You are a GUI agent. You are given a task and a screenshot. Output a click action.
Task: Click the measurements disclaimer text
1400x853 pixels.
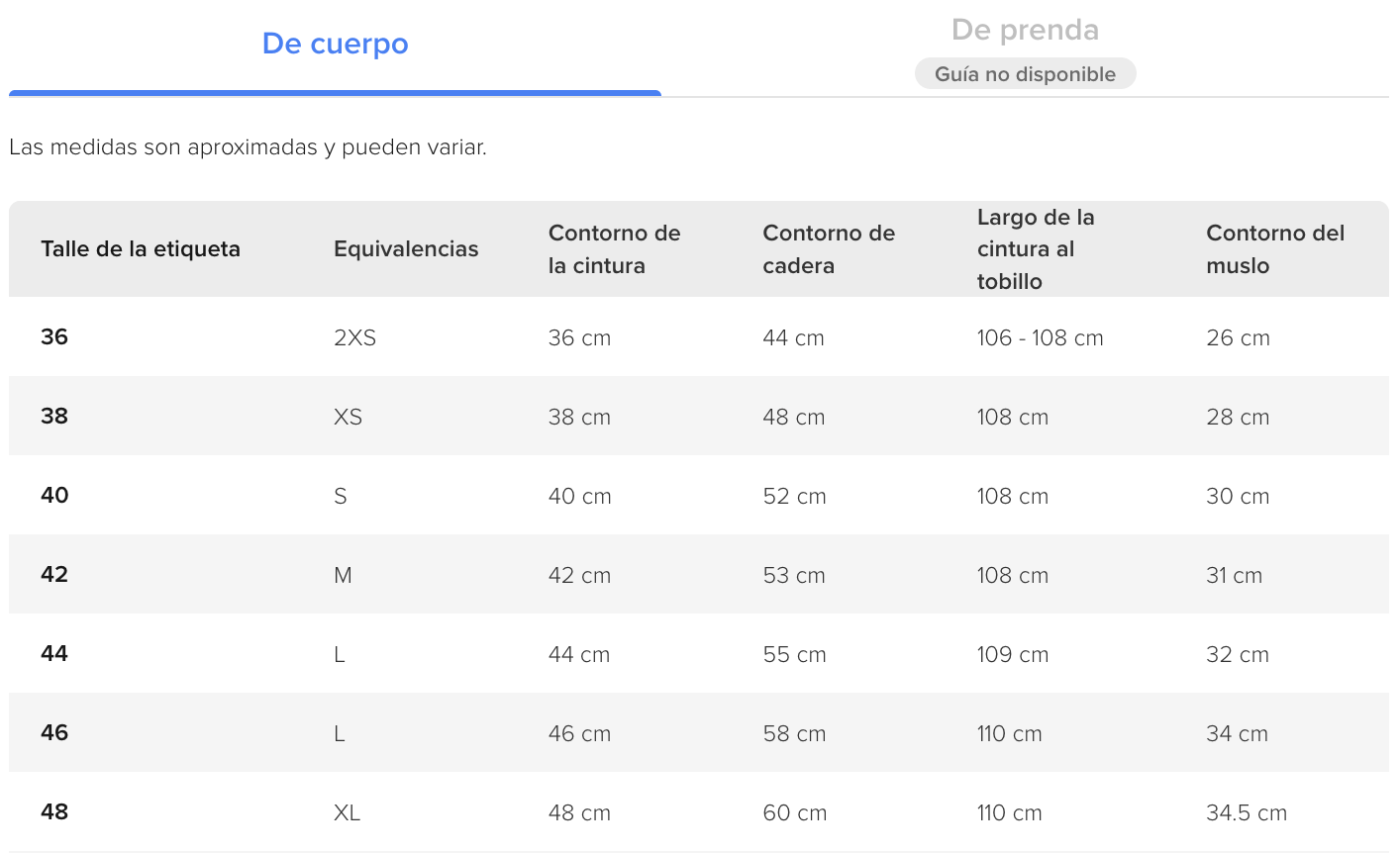click(x=248, y=148)
